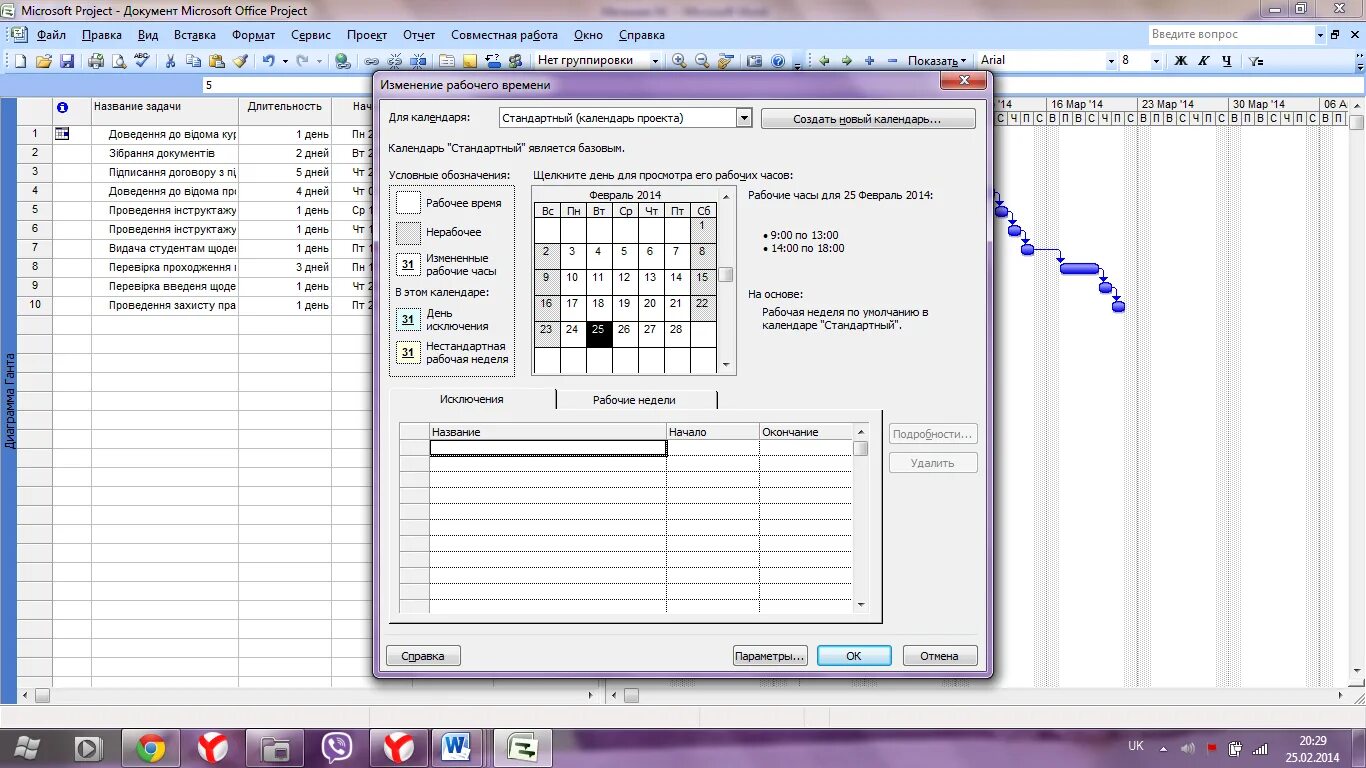Confirm dialog with OK button
Viewport: 1366px width, 768px height.
pos(854,656)
